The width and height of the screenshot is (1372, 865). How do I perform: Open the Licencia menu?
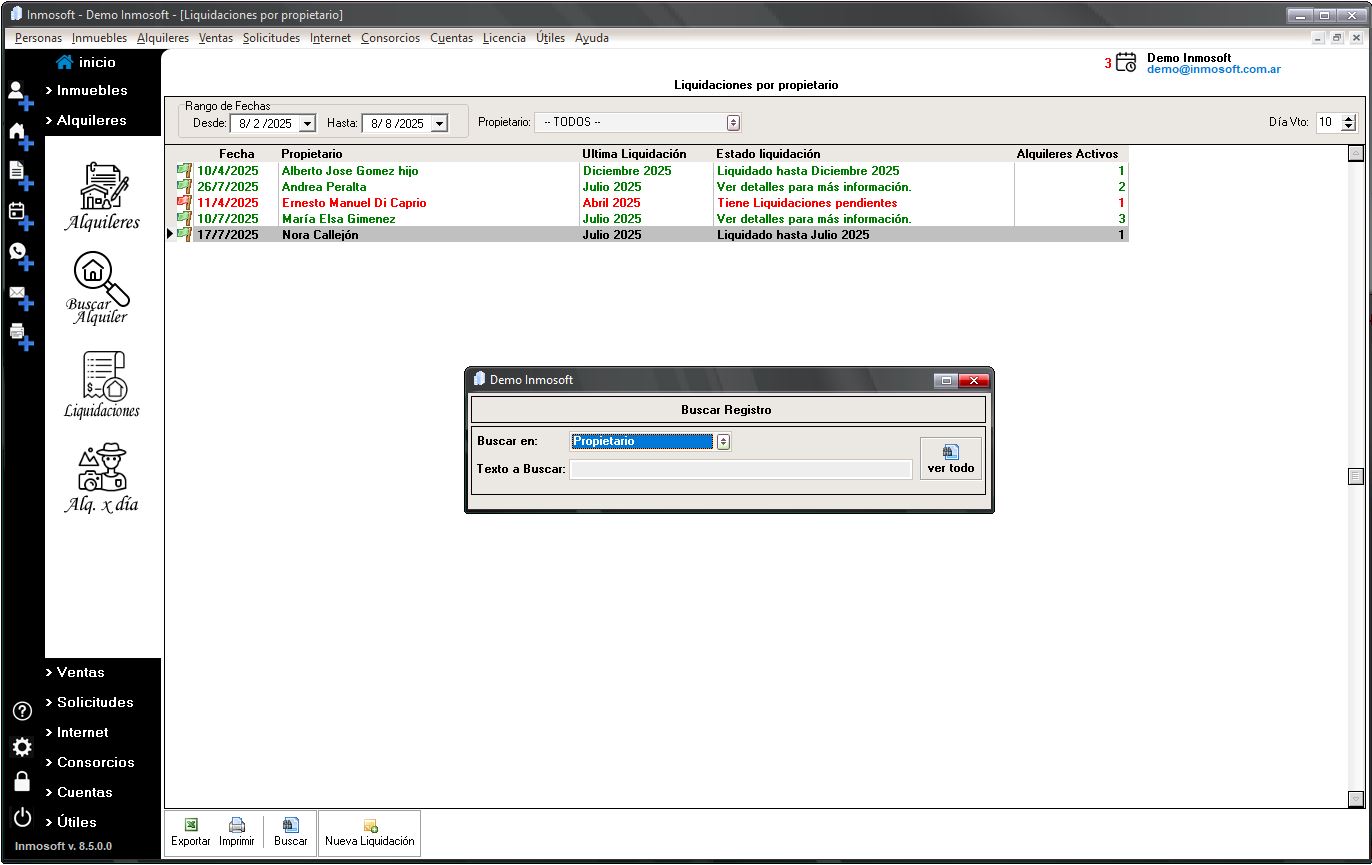coord(504,38)
